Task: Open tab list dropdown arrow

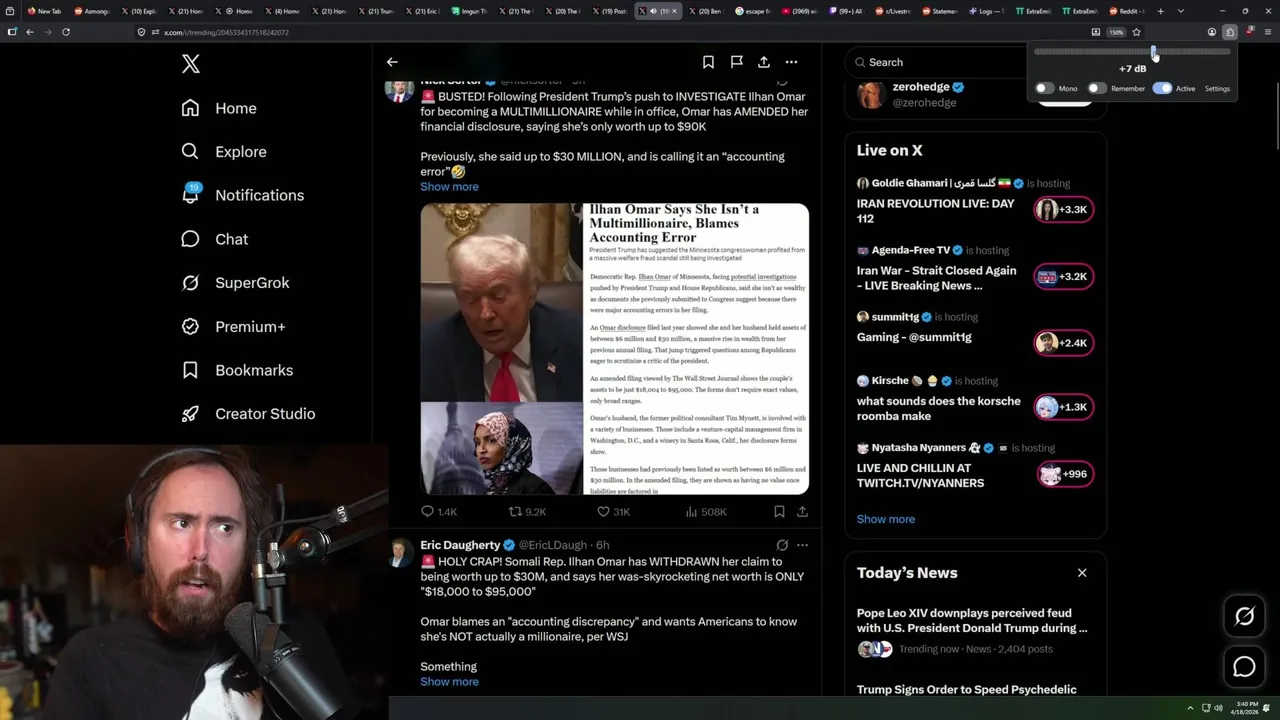Action: (1181, 11)
